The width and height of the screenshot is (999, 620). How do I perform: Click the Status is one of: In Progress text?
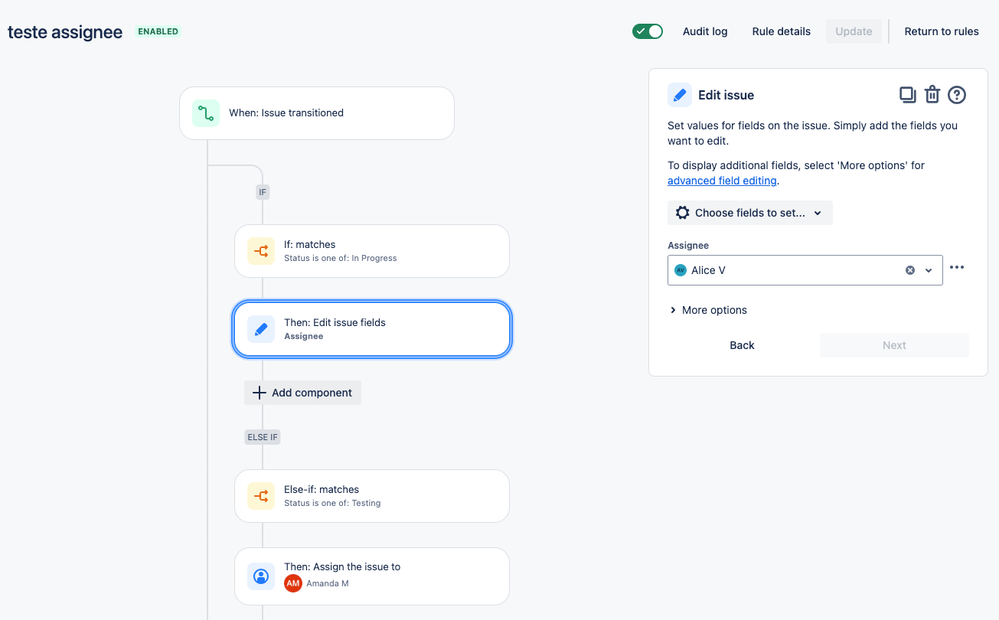point(340,258)
